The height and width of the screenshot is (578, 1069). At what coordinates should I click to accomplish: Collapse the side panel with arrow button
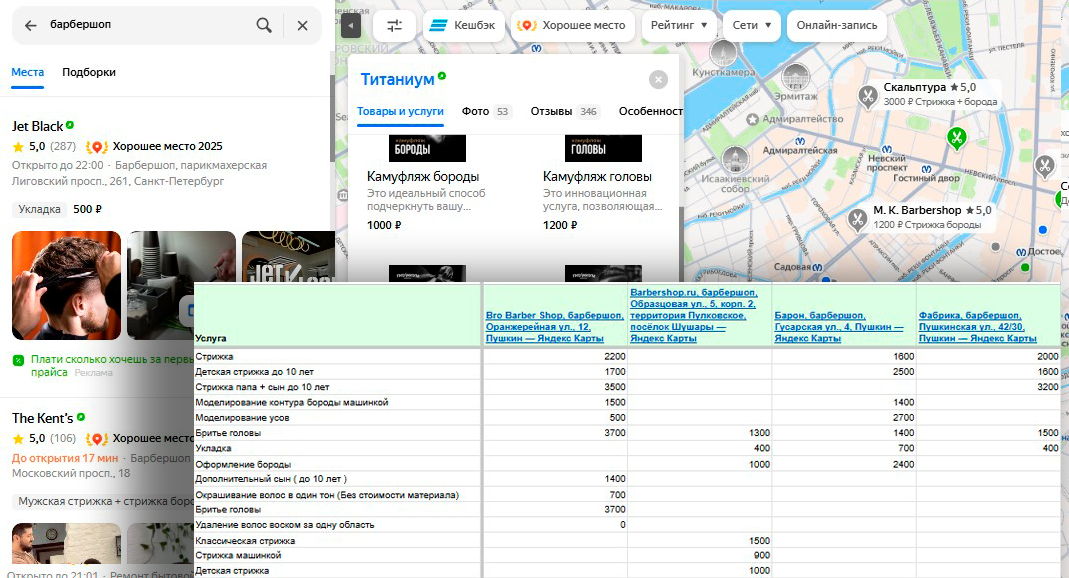tap(350, 26)
